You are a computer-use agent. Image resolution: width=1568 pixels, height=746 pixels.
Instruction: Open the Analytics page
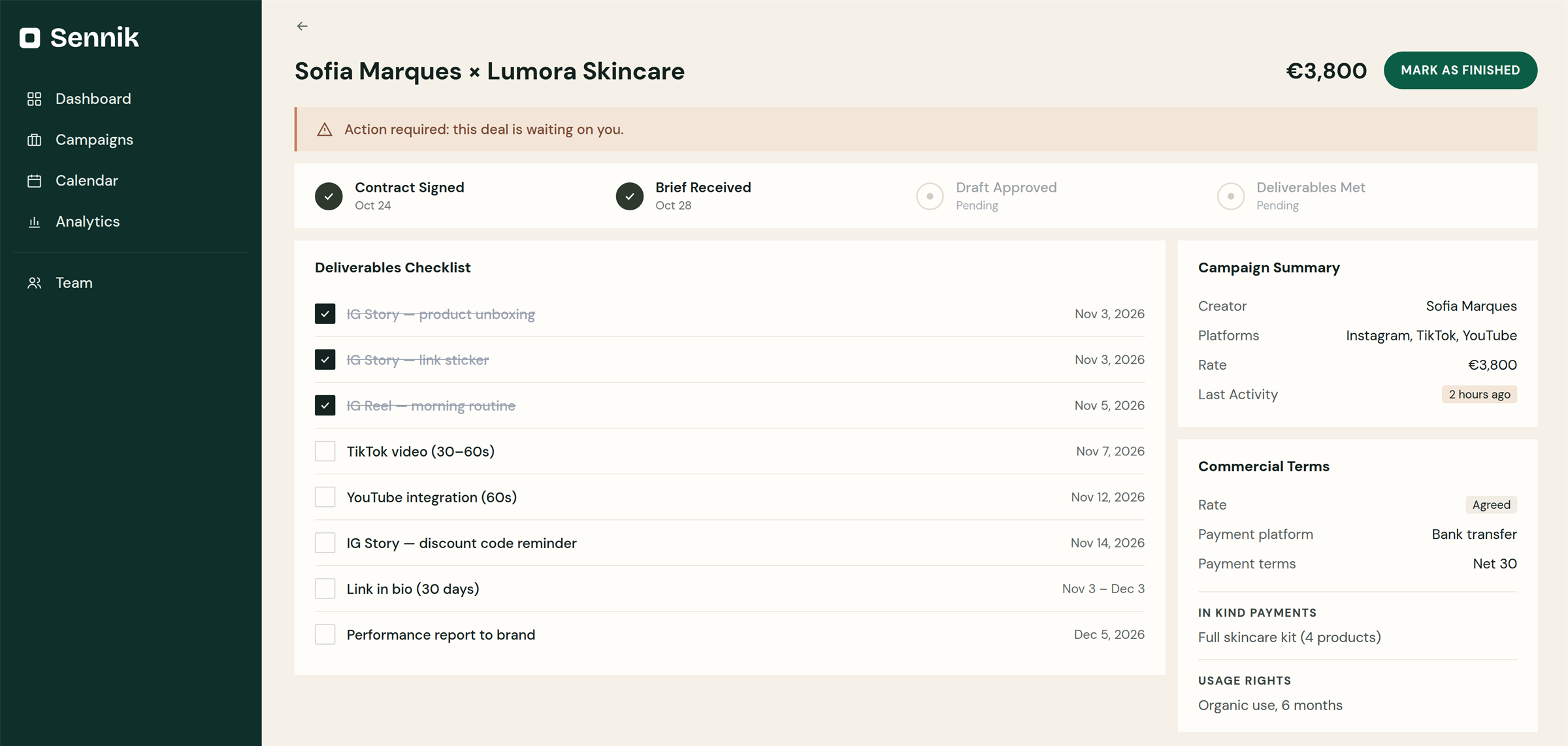coord(88,222)
